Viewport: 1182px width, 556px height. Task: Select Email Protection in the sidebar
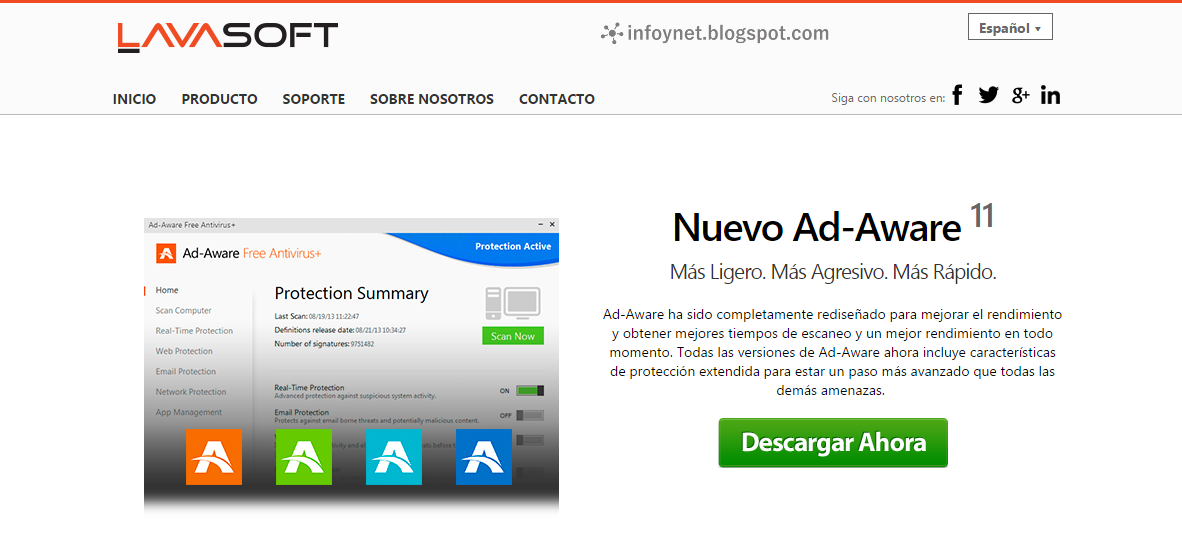coord(185,371)
